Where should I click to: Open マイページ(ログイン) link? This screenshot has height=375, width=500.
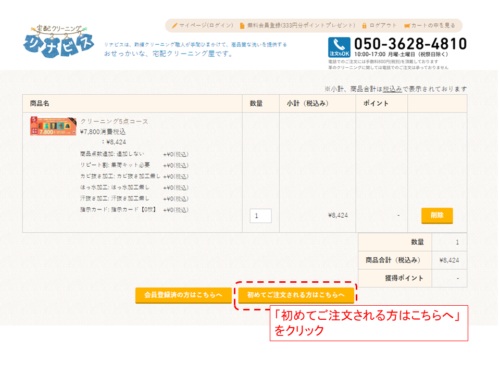tap(206, 25)
